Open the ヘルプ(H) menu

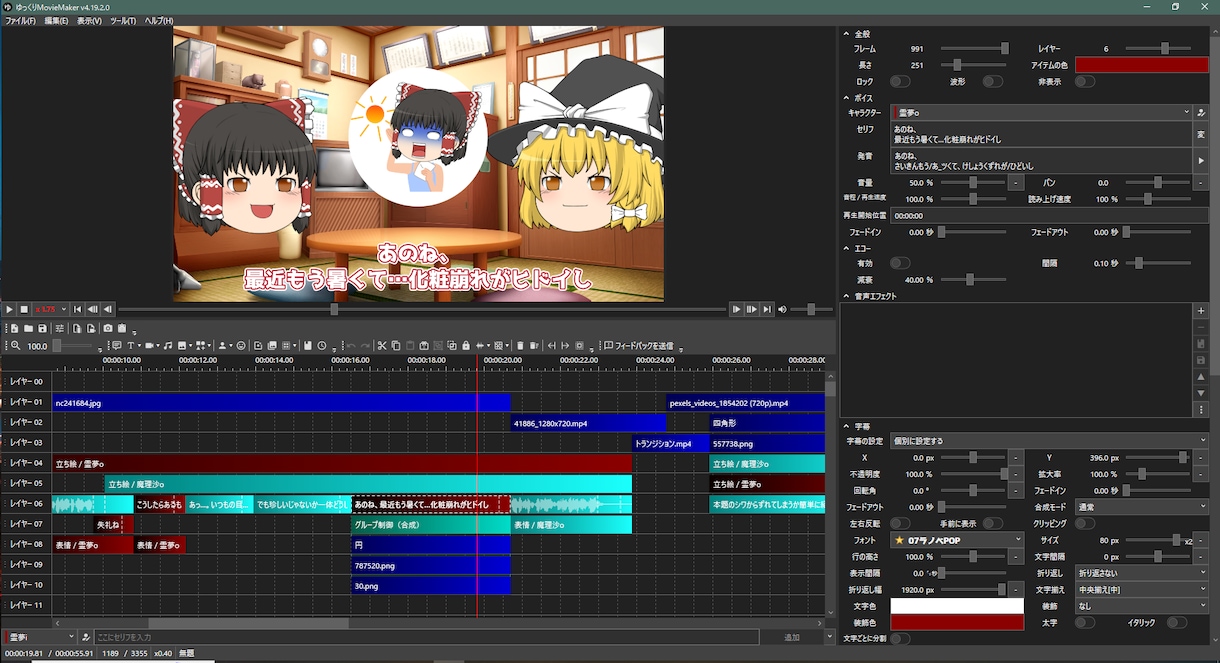[158, 21]
